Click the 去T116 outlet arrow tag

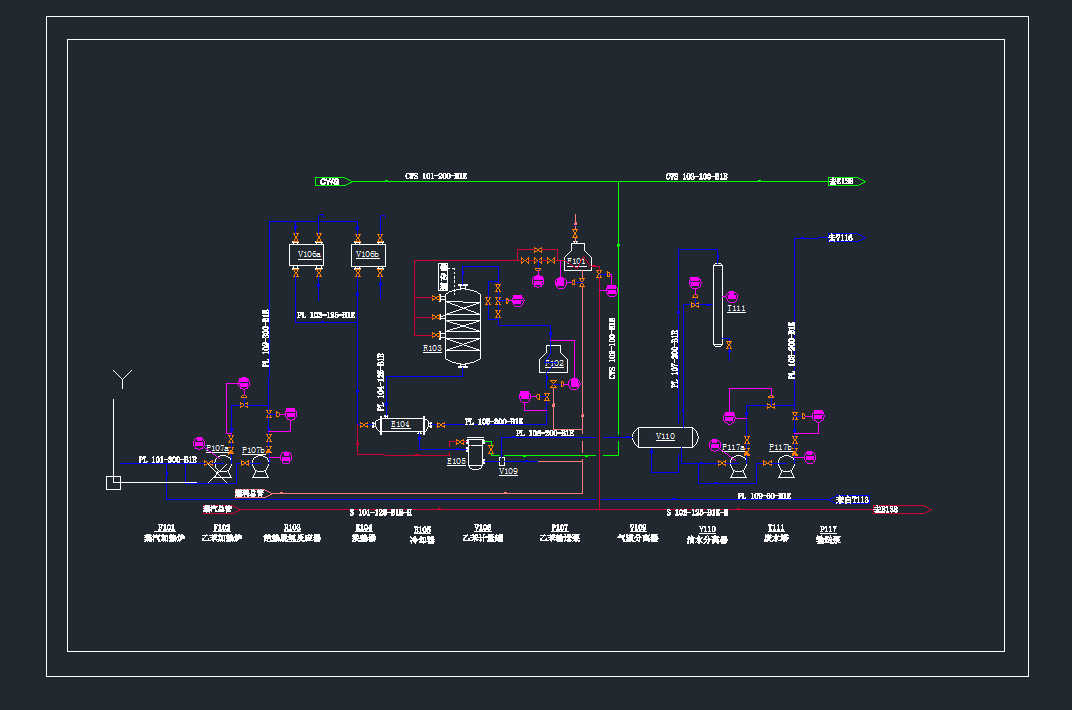point(845,238)
